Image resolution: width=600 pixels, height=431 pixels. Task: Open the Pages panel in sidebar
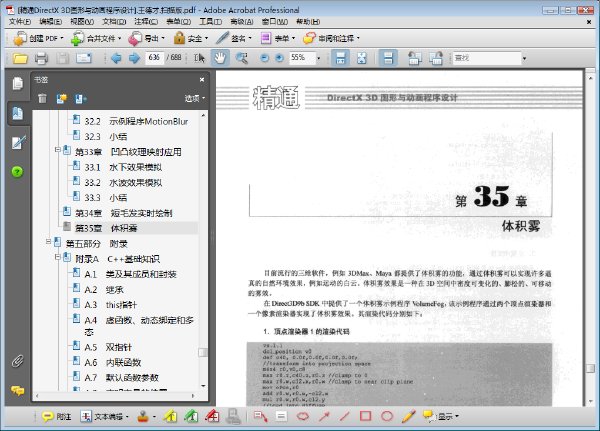tap(18, 83)
